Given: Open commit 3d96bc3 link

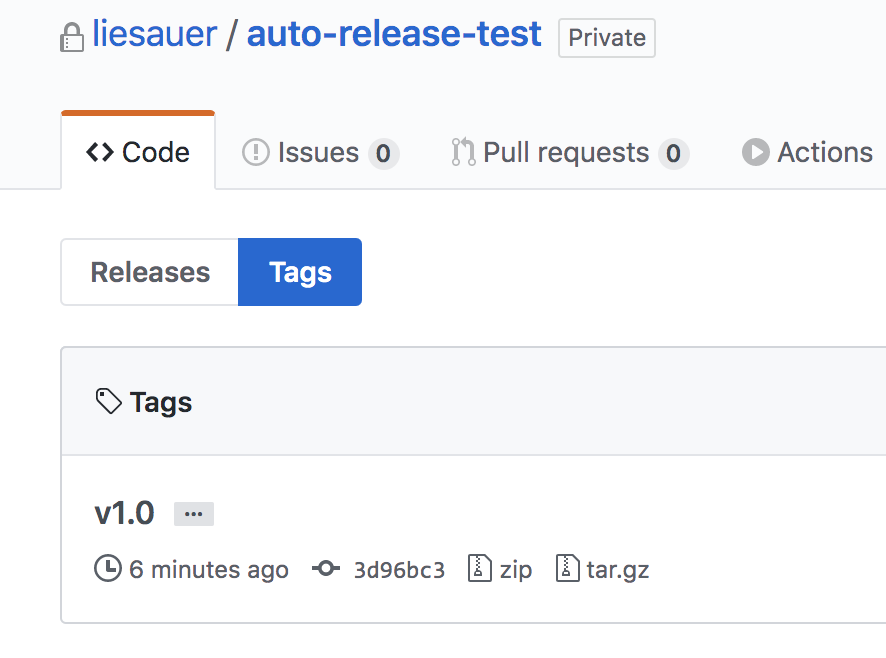Looking at the screenshot, I should [x=399, y=569].
